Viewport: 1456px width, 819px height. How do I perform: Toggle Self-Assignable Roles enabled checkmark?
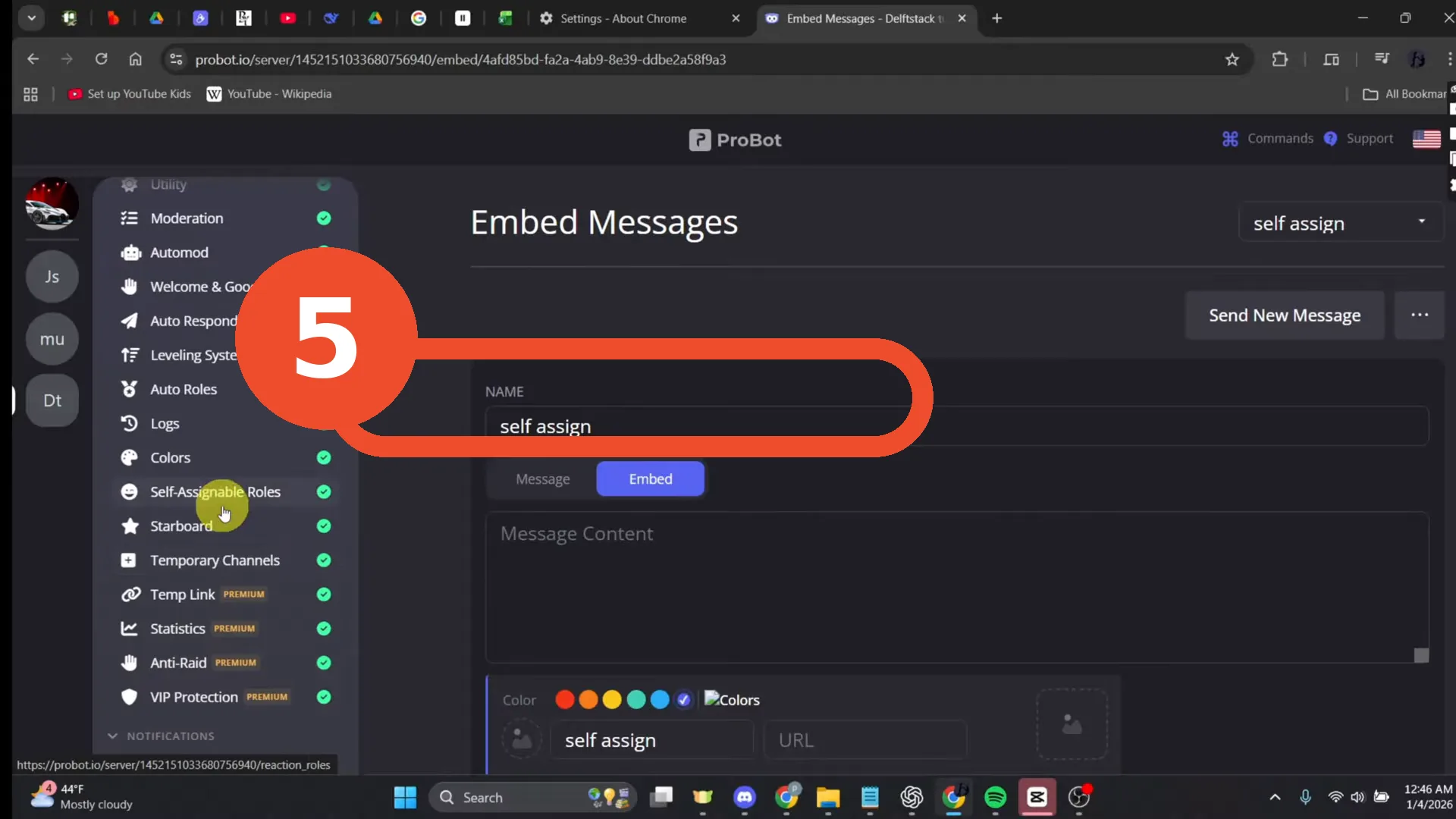[324, 491]
